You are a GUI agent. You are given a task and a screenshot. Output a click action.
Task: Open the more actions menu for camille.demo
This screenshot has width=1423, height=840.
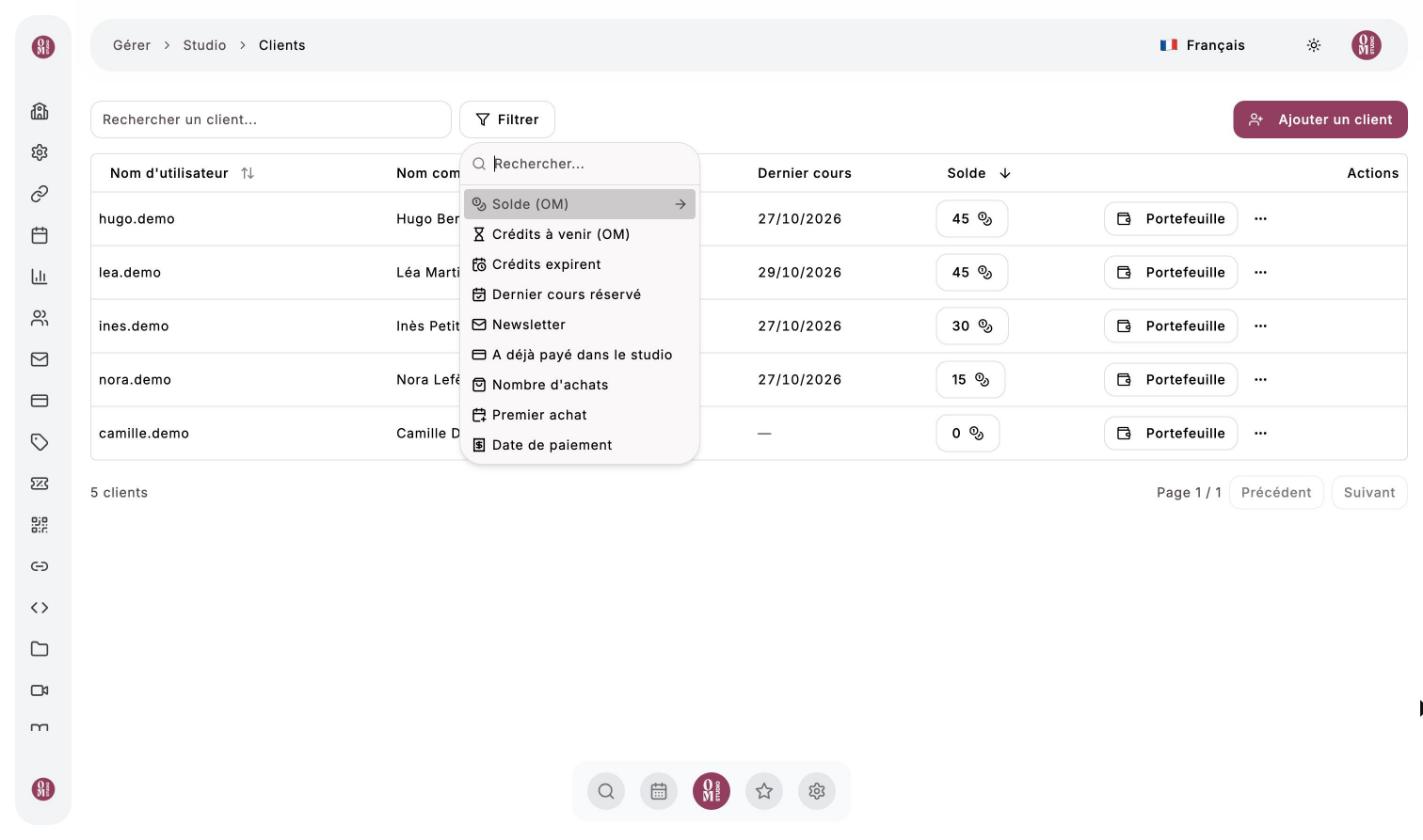click(x=1260, y=433)
